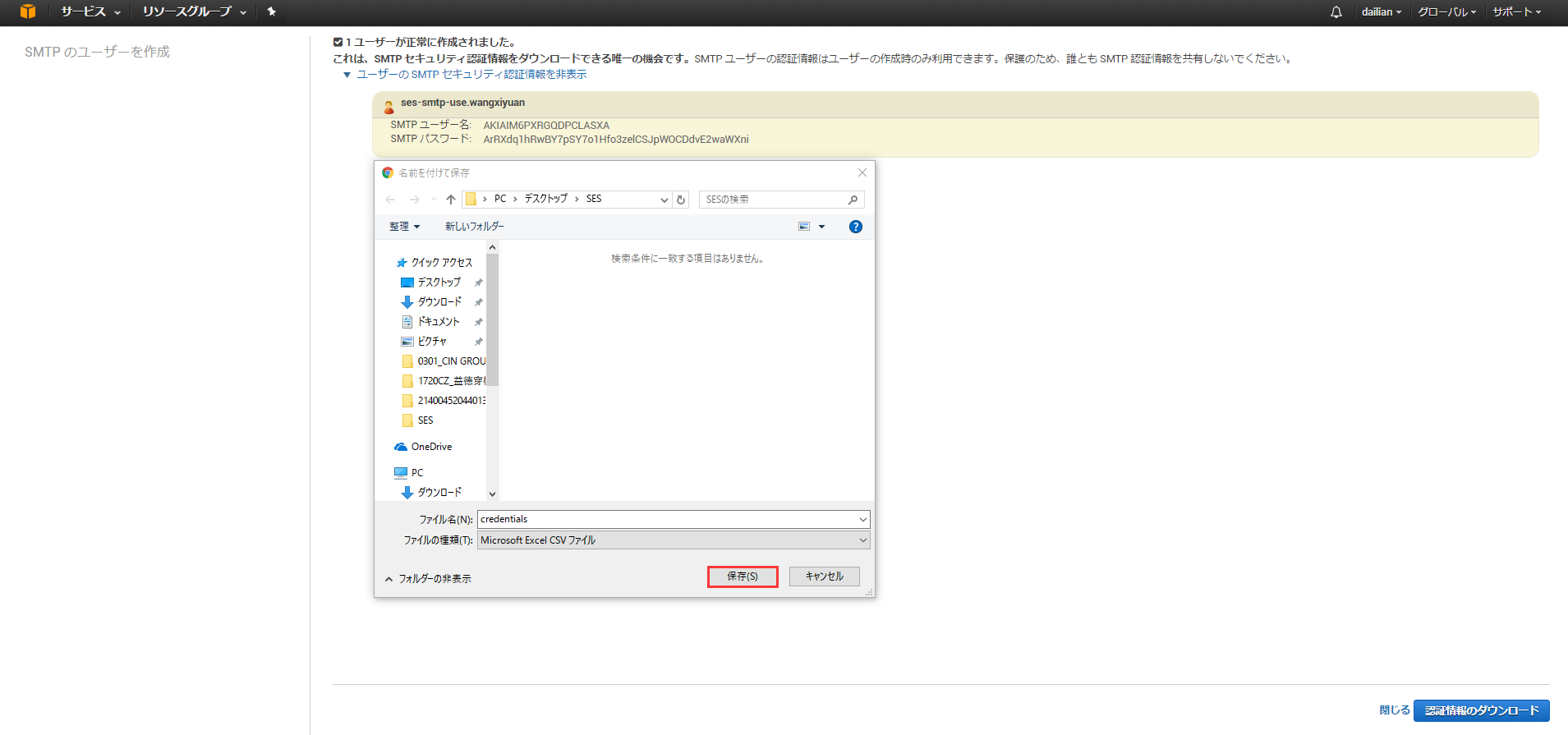Viewport: 1568px width, 735px height.
Task: Expand the file type dropdown
Action: click(x=862, y=540)
